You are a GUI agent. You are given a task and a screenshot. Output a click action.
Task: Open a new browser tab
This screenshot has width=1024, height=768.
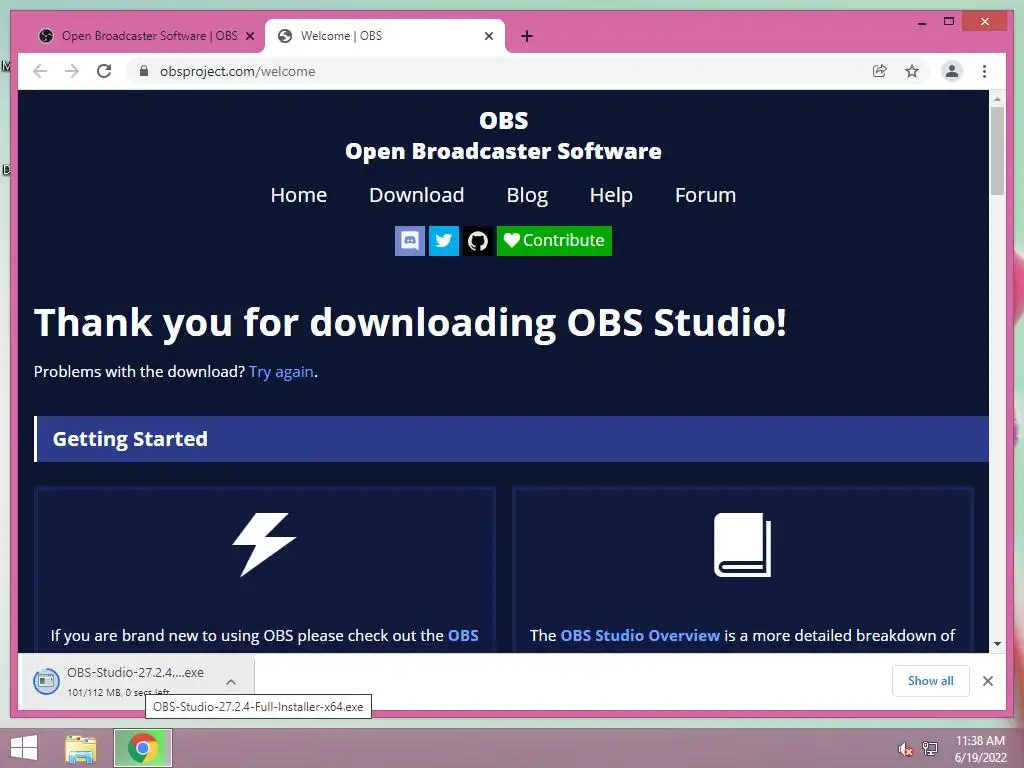527,36
